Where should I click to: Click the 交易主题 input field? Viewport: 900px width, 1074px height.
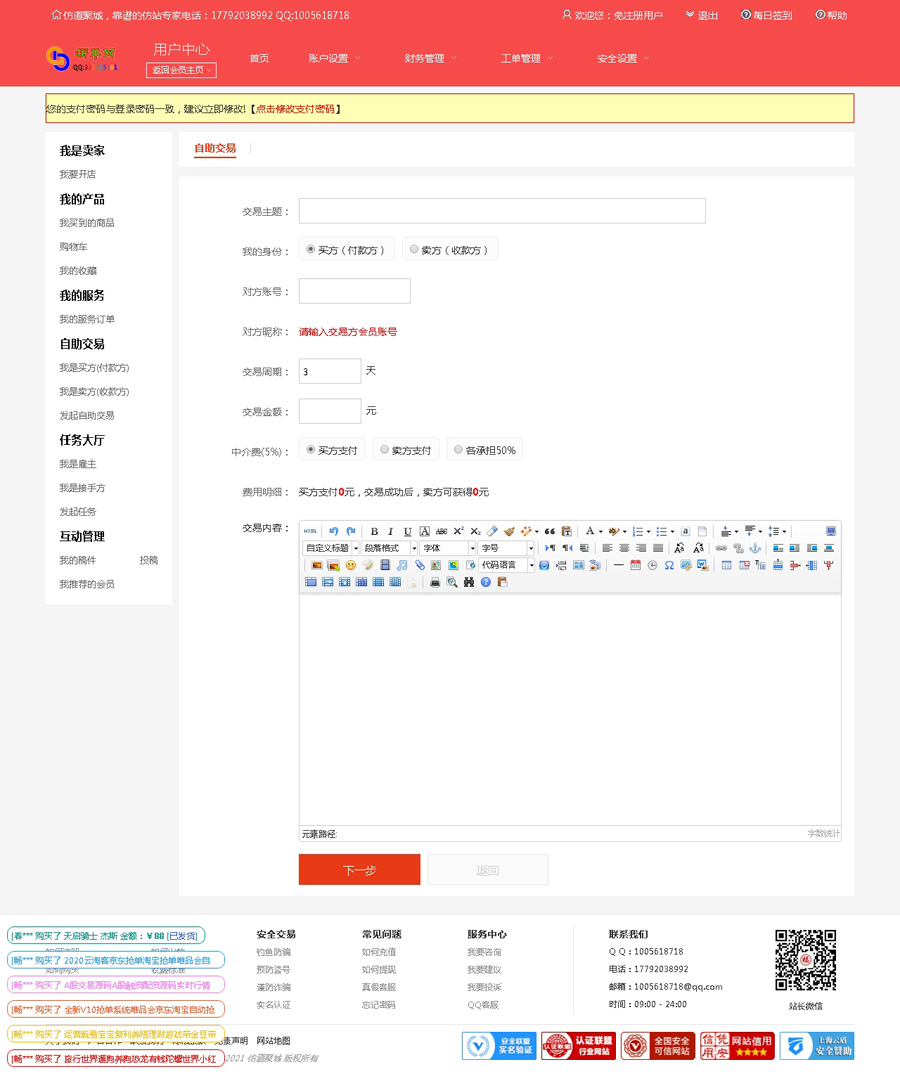pyautogui.click(x=502, y=211)
